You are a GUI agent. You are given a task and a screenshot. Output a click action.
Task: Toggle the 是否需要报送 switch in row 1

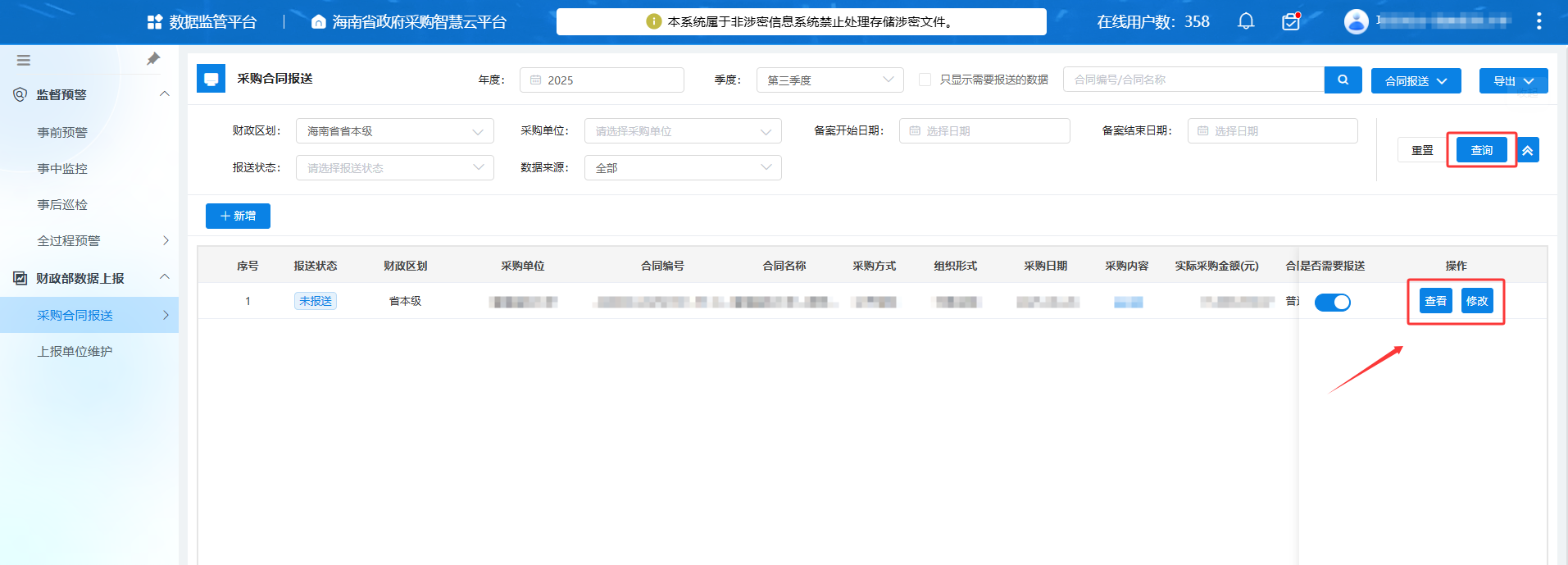pyautogui.click(x=1332, y=303)
